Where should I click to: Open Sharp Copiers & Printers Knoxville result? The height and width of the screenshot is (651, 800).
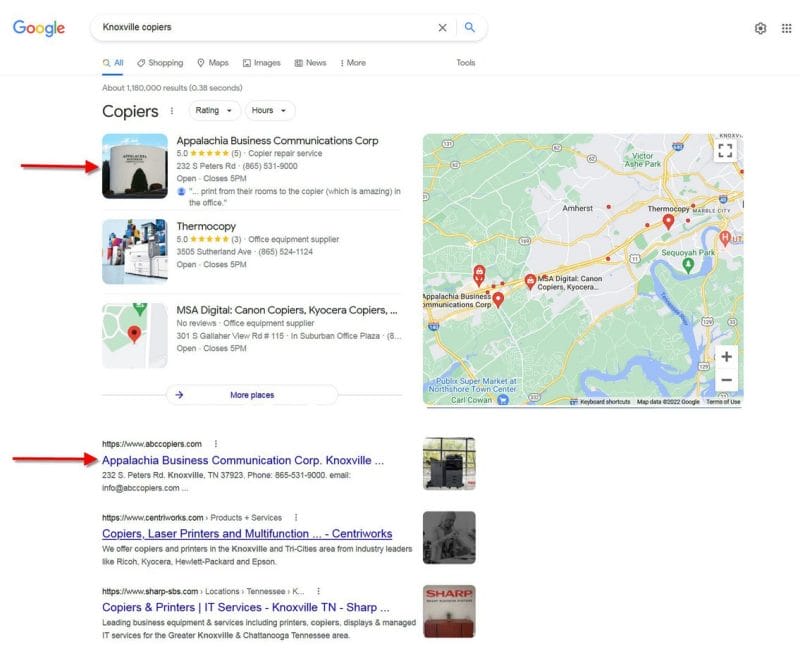pyautogui.click(x=245, y=607)
